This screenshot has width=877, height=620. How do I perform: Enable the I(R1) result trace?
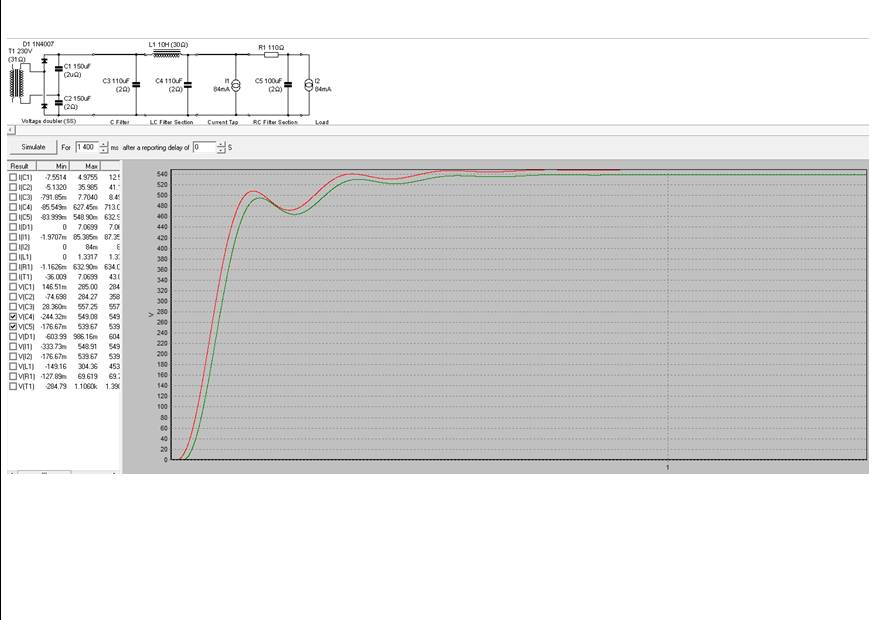(x=13, y=267)
